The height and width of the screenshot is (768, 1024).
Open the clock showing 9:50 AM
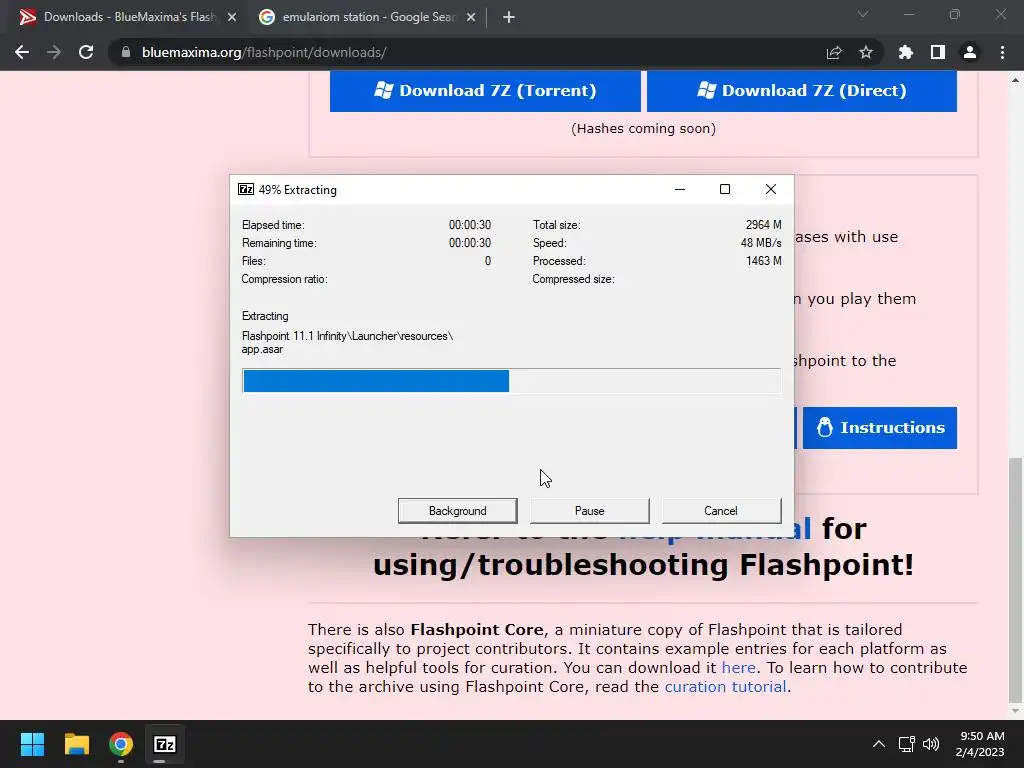click(x=980, y=744)
